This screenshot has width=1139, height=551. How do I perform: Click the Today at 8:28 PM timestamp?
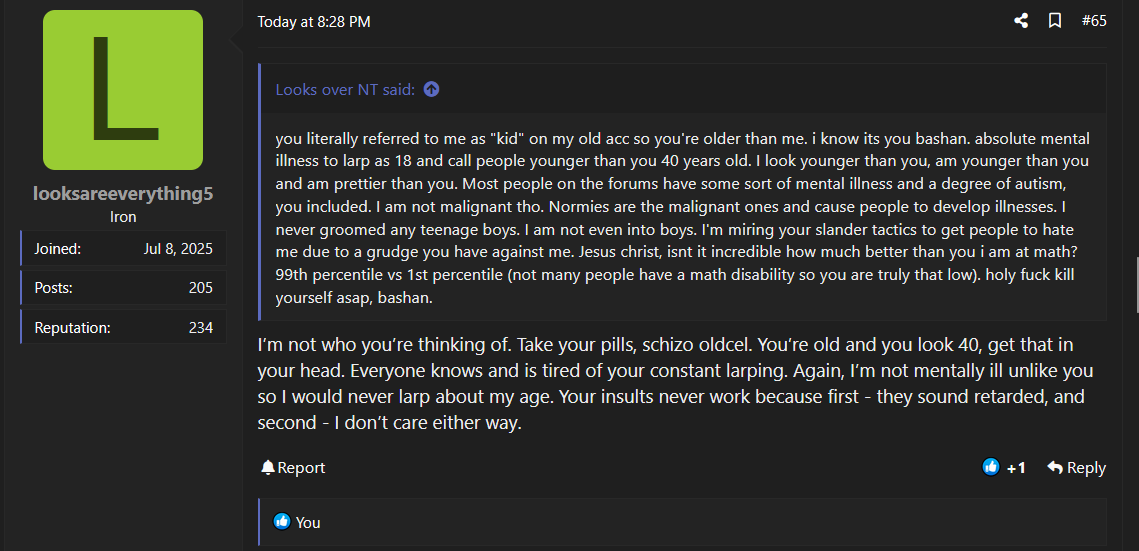314,22
